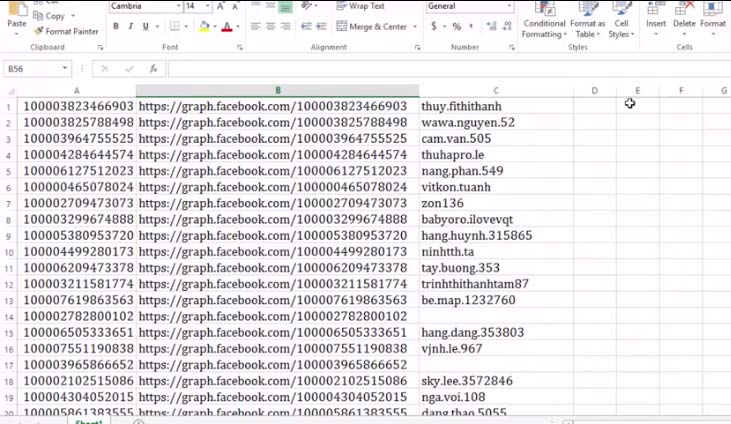The image size is (731, 424).
Task: Click cell containing sky.lee.3572846
Action: coord(496,381)
